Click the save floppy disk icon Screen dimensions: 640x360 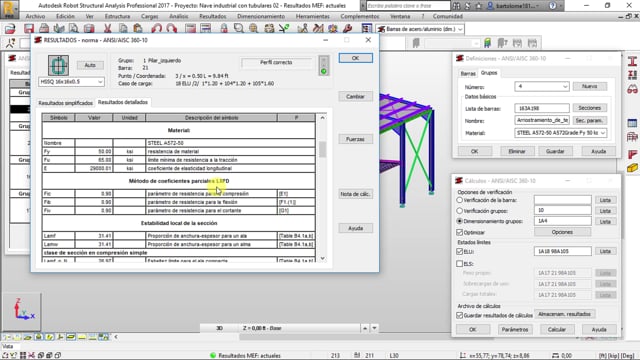pyautogui.click(x=29, y=28)
